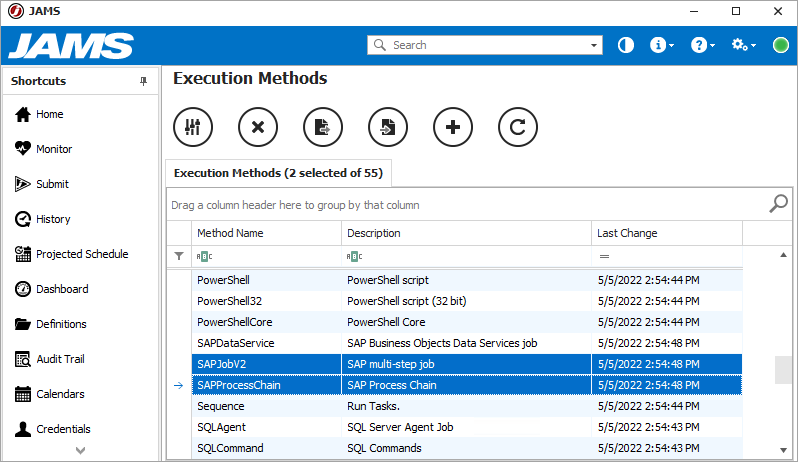Select the SQLAgent row
Viewport: 798px width, 462px height.
click(467, 427)
